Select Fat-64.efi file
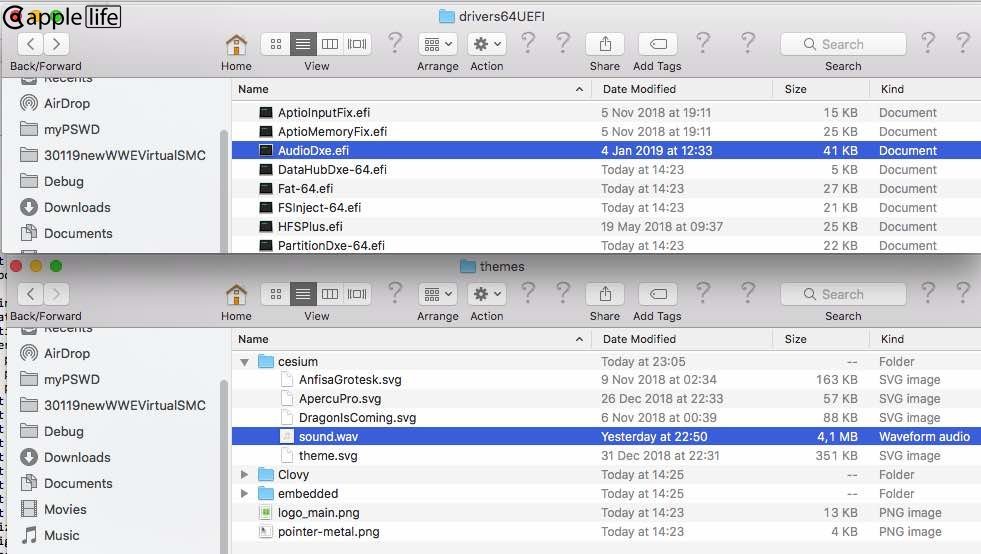 606,188
